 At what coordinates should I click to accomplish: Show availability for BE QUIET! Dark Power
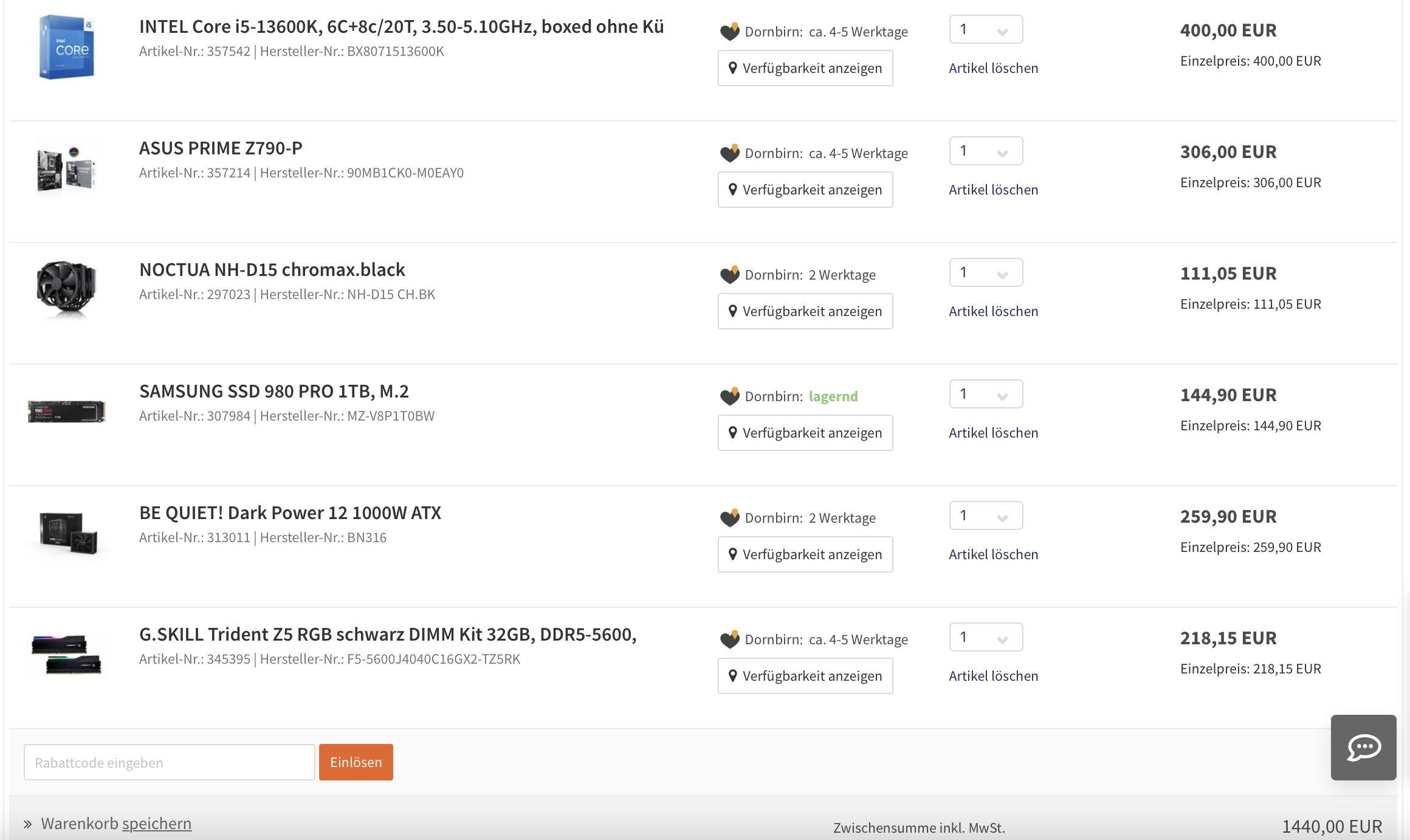[805, 554]
